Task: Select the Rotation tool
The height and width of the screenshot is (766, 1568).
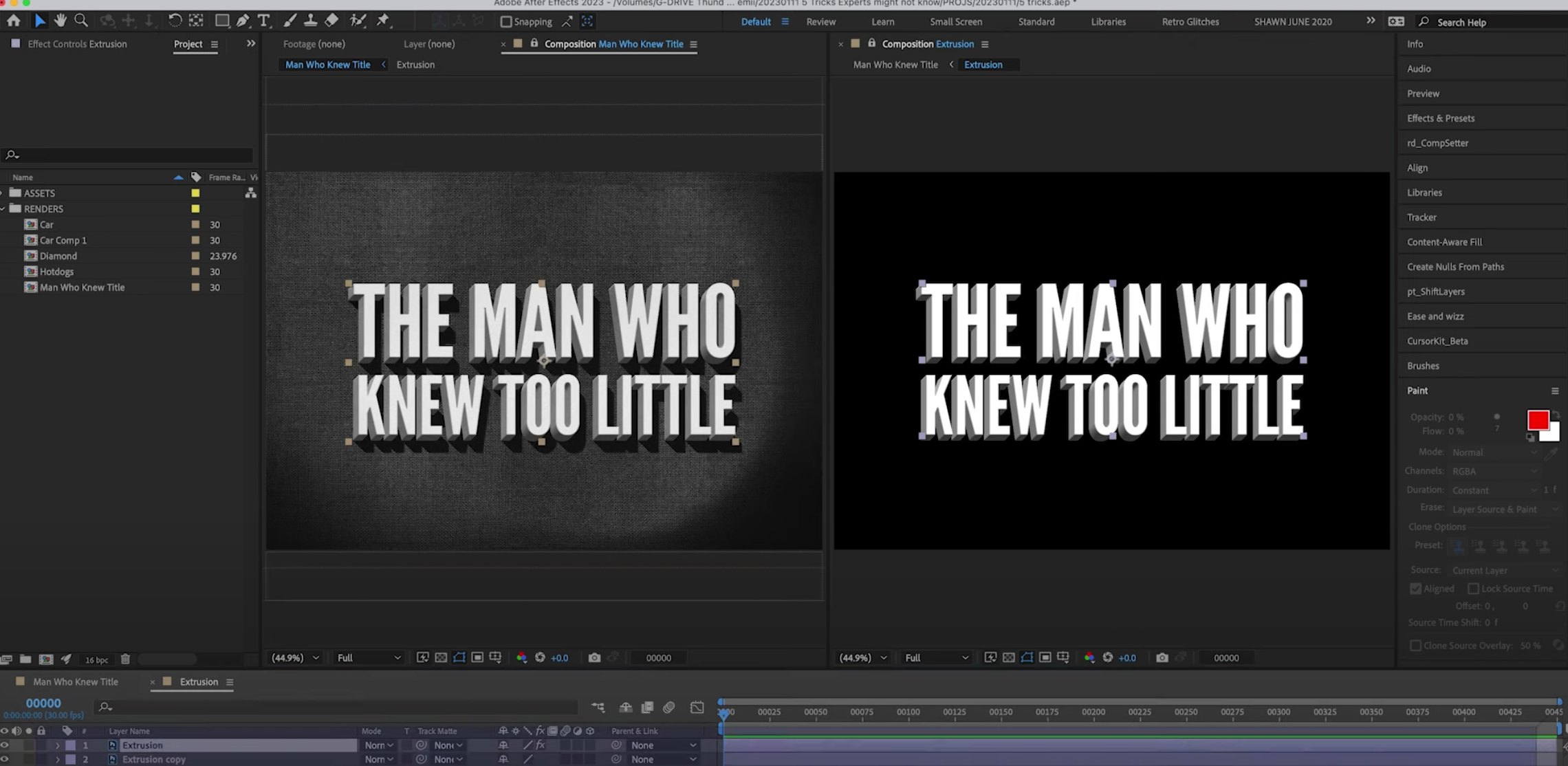Action: (175, 21)
